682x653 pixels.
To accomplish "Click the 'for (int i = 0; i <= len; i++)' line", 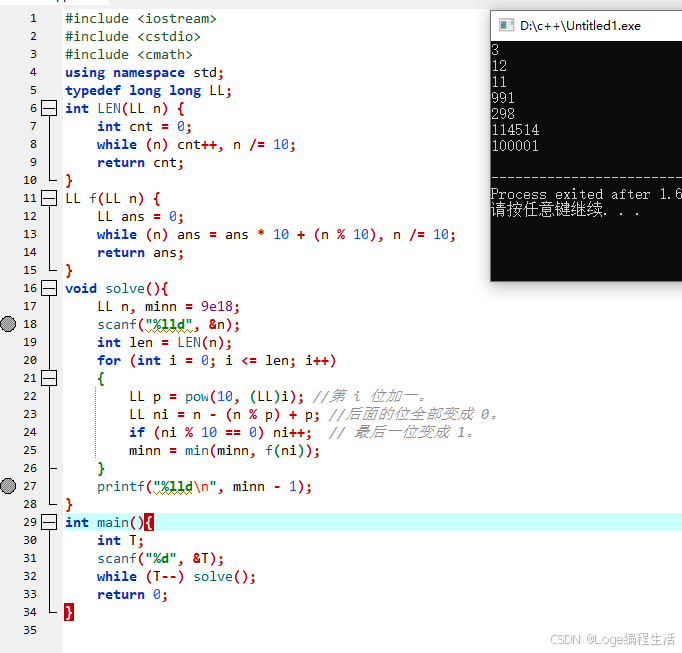I will pyautogui.click(x=217, y=360).
